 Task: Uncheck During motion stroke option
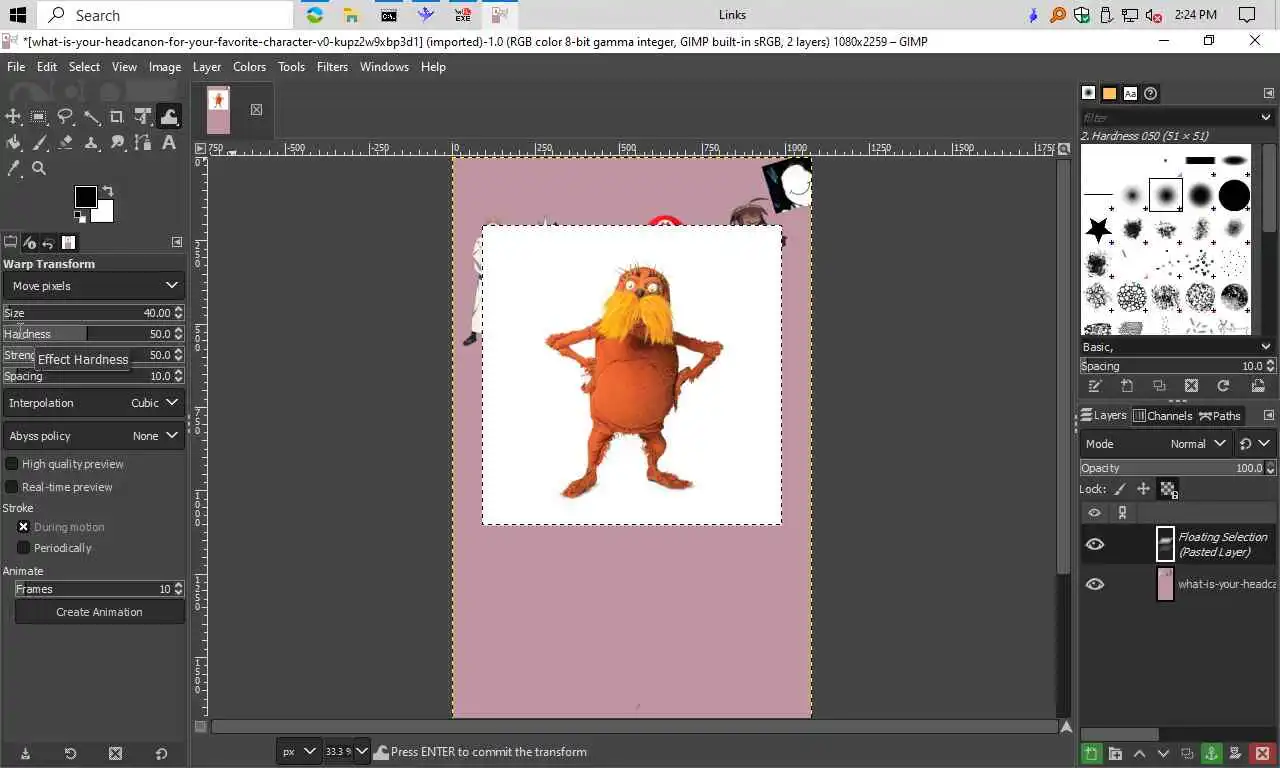click(23, 527)
